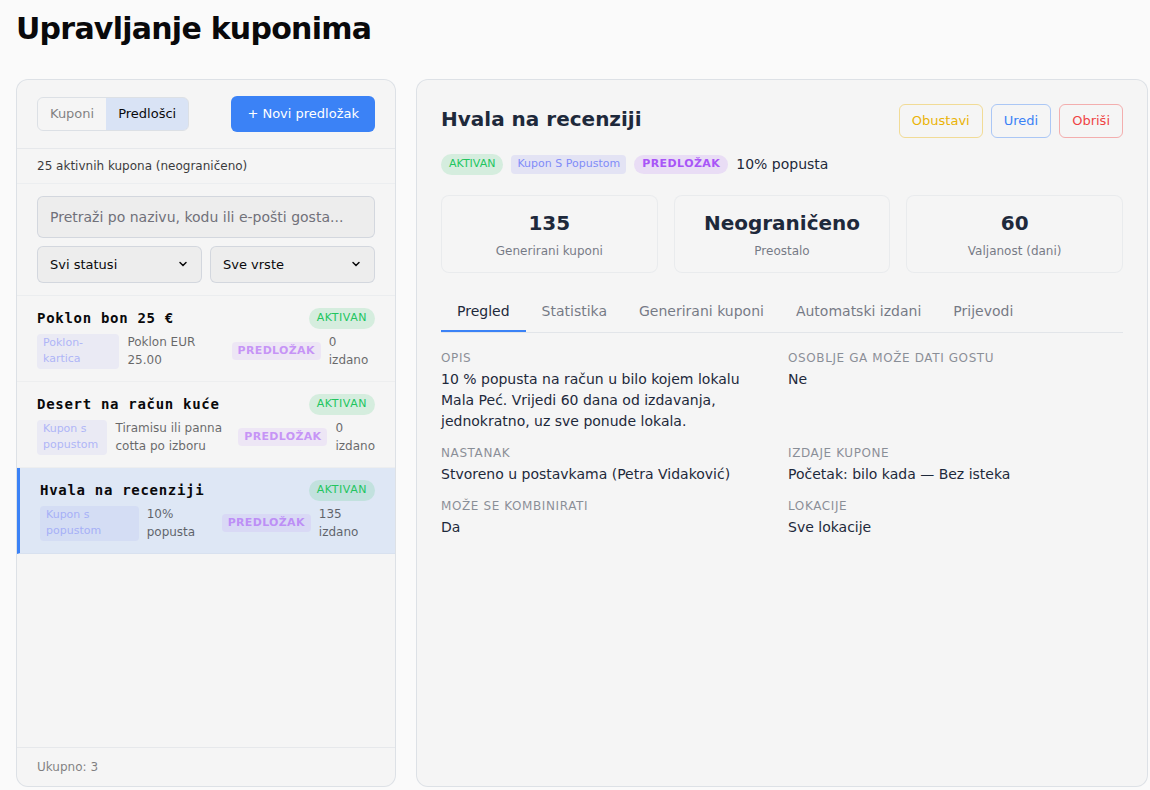Viewport: 1150px width, 790px height.
Task: Open the Svi statusi dropdown
Action: coord(120,265)
